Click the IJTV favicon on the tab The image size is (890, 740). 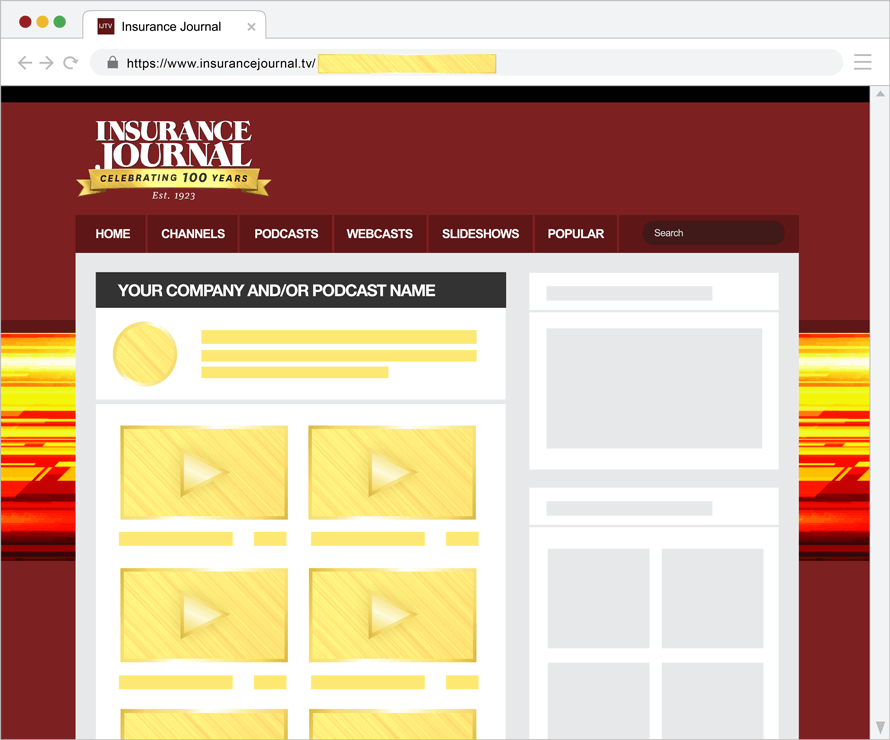106,26
